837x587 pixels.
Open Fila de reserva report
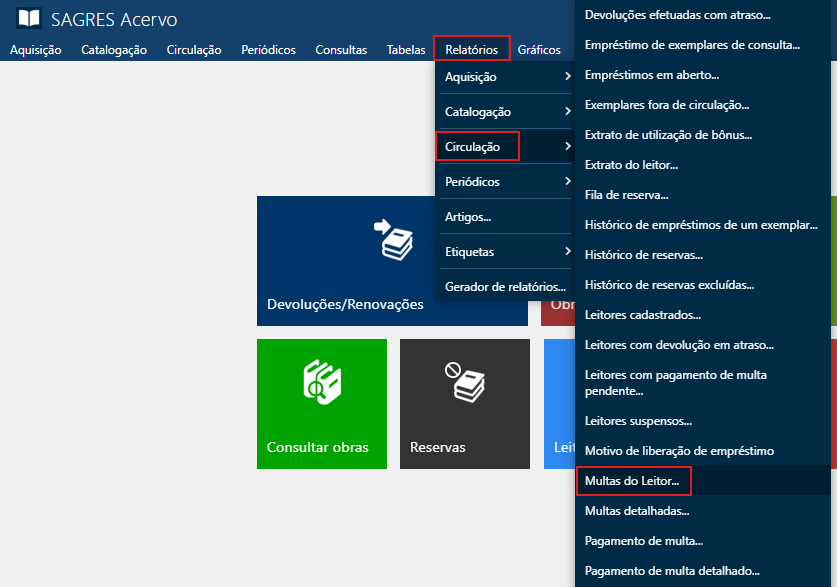(626, 195)
